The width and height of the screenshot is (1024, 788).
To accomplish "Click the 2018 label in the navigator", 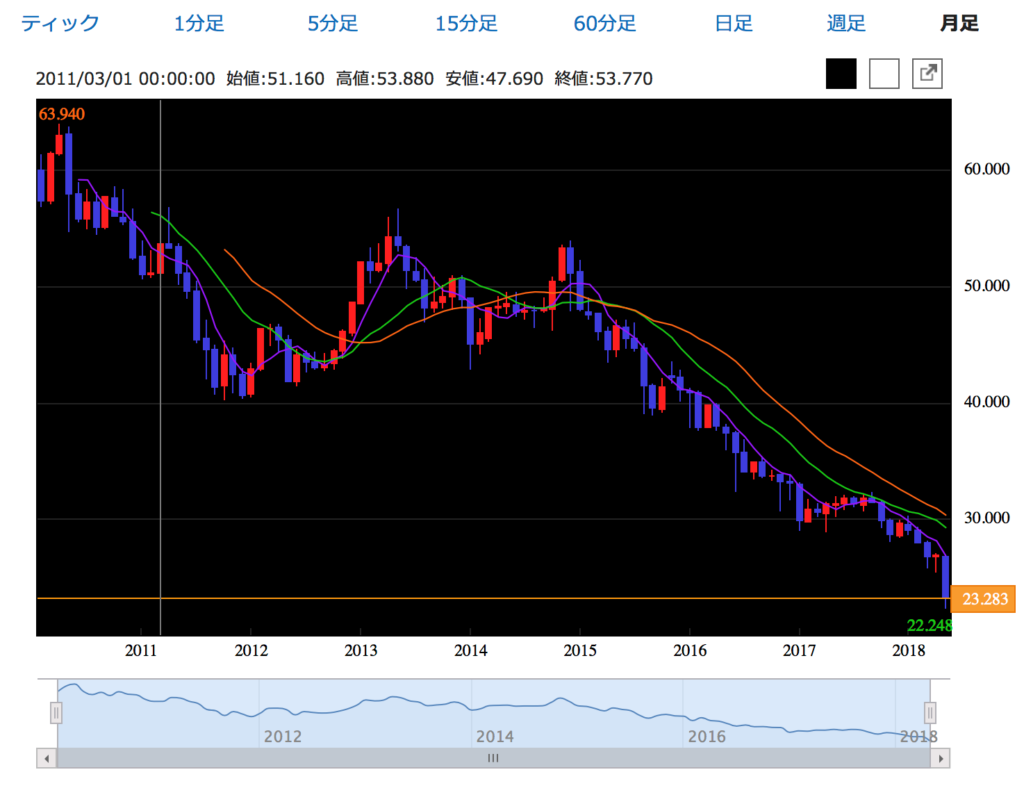I will click(918, 736).
